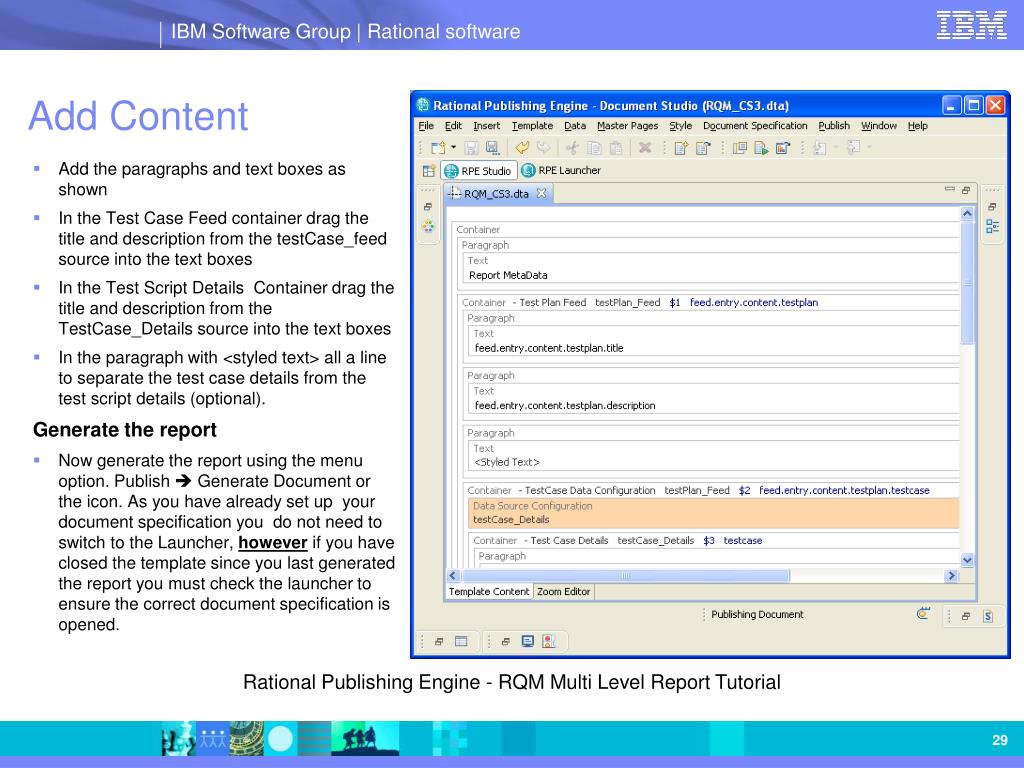This screenshot has height=768, width=1024.
Task: Select the "feed.entry.content.testplan.description" text element
Action: pos(565,406)
